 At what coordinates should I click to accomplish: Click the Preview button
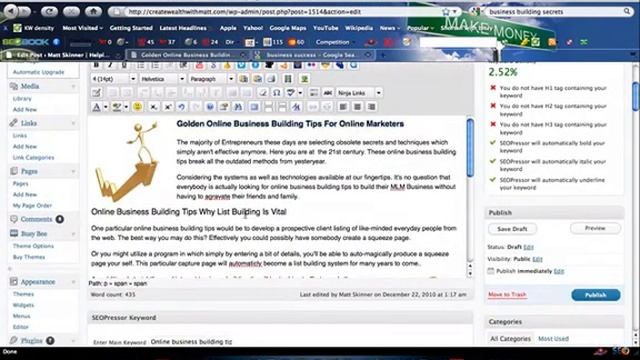pos(595,228)
